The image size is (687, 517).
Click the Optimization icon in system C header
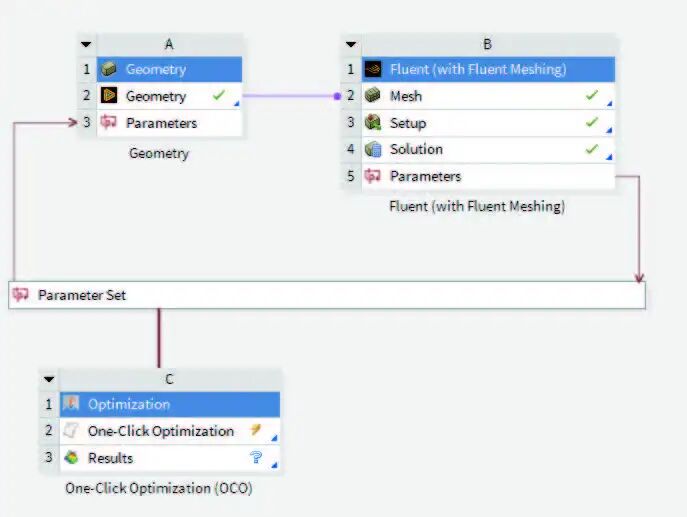pyautogui.click(x=71, y=404)
